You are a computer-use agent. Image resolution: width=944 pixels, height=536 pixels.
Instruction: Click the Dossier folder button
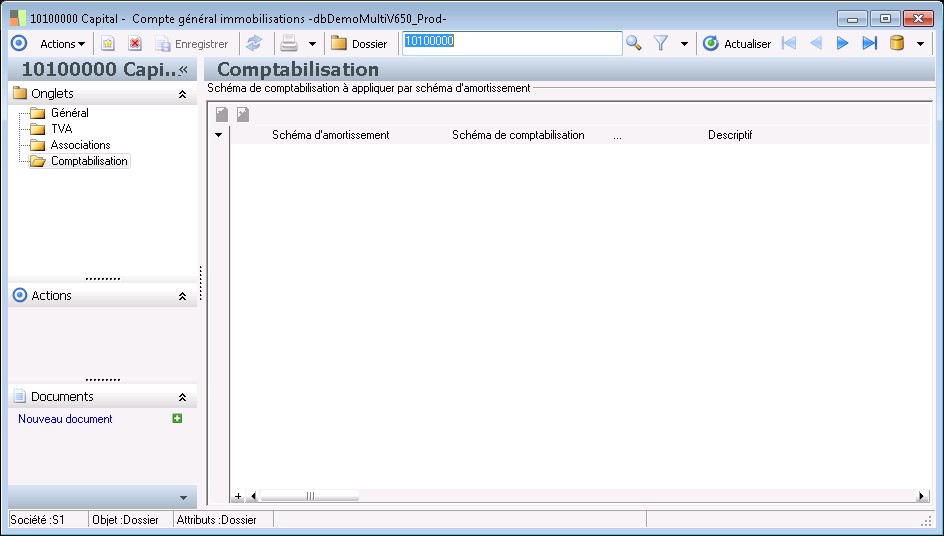coord(359,44)
